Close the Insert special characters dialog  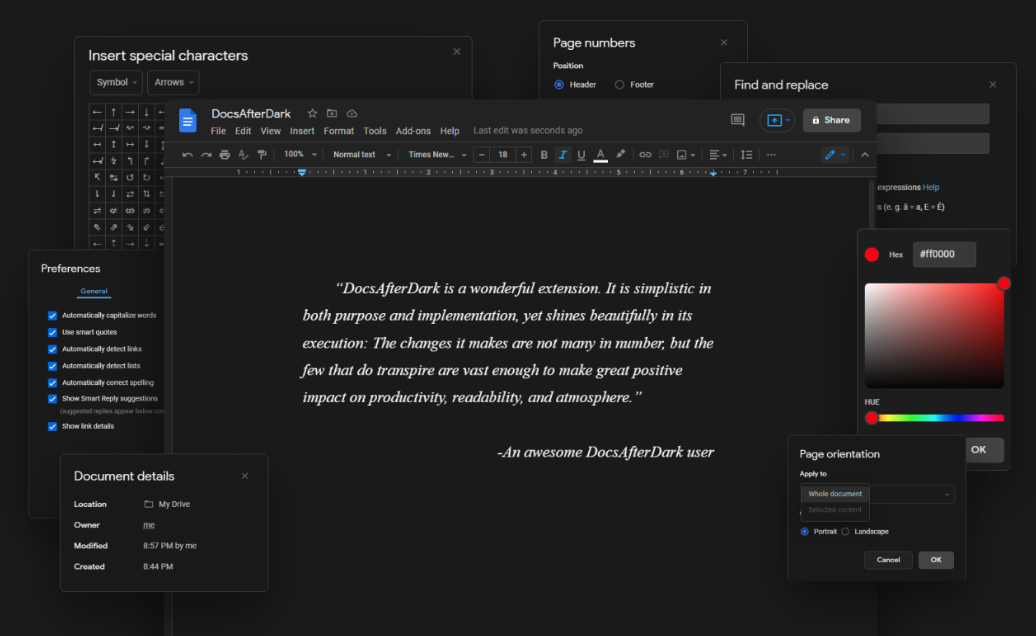(457, 52)
